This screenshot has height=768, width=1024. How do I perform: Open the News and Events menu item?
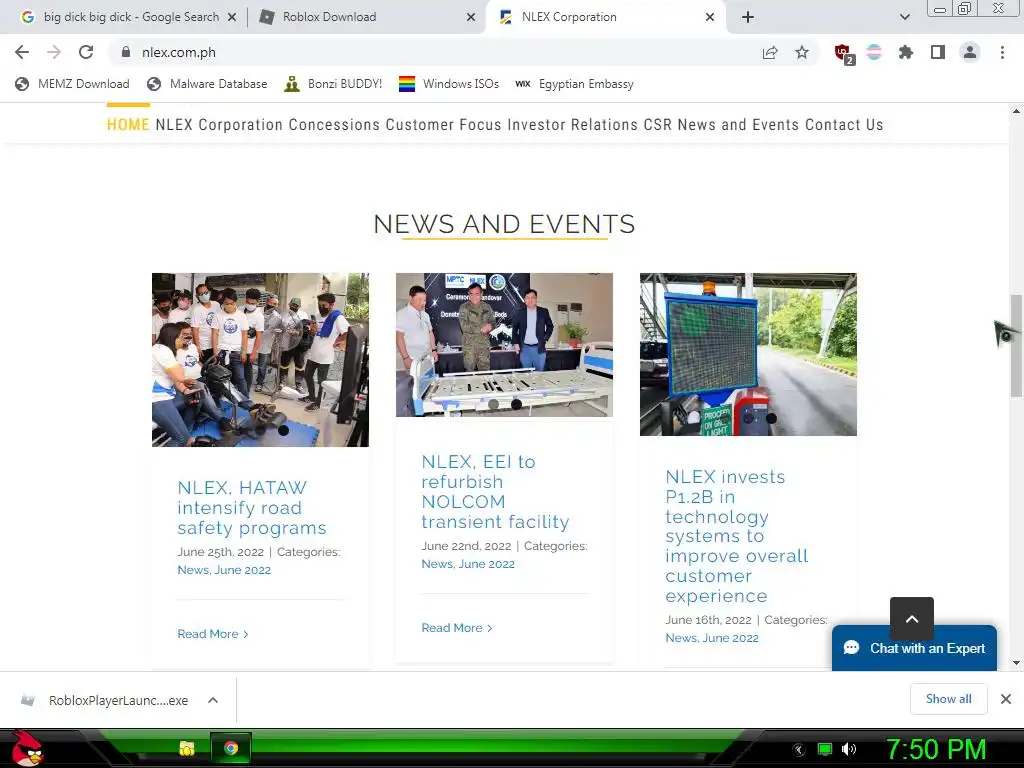[x=738, y=124]
